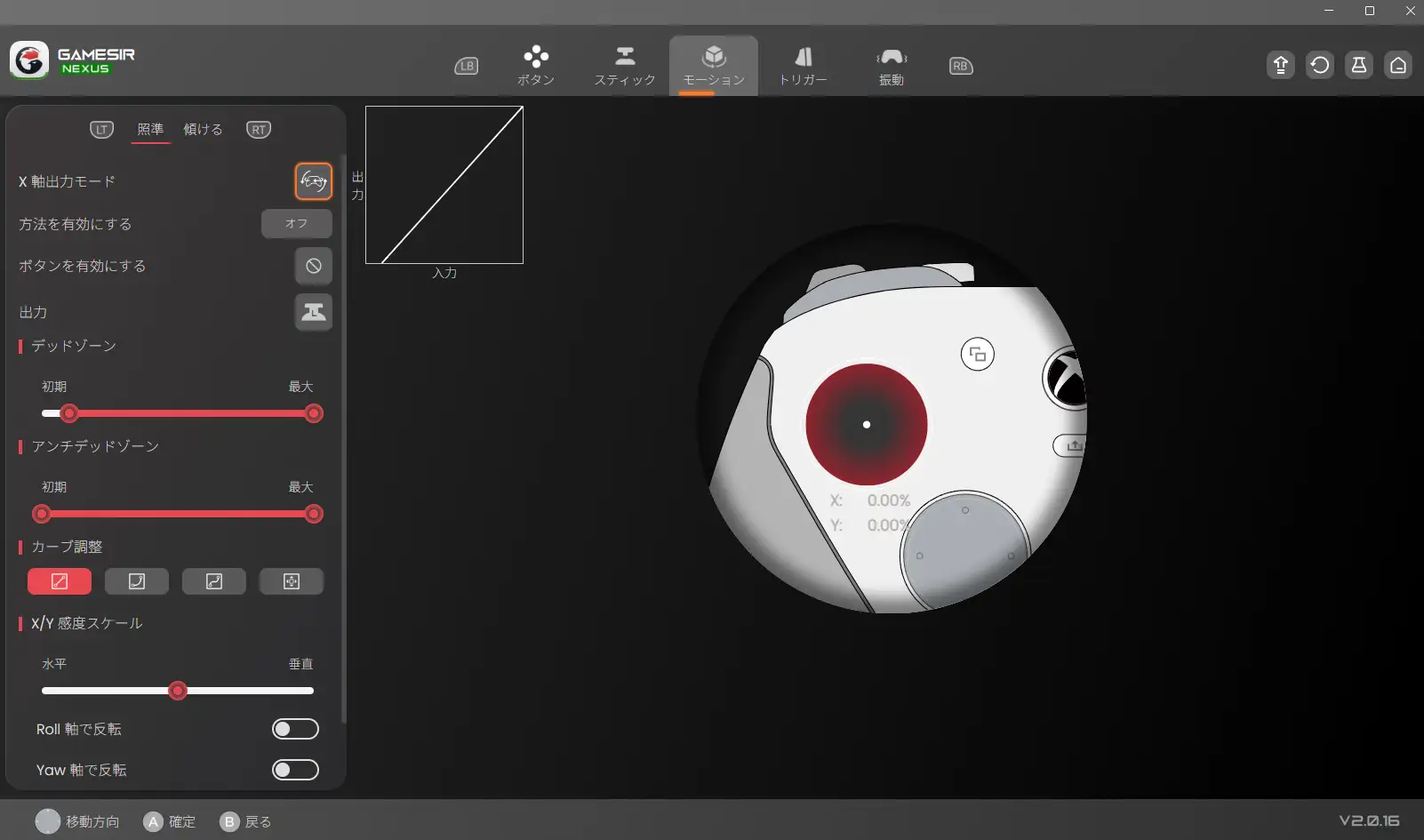1424x840 pixels.
Task: Toggle 方法を有効にする オフ button
Action: [x=297, y=224]
